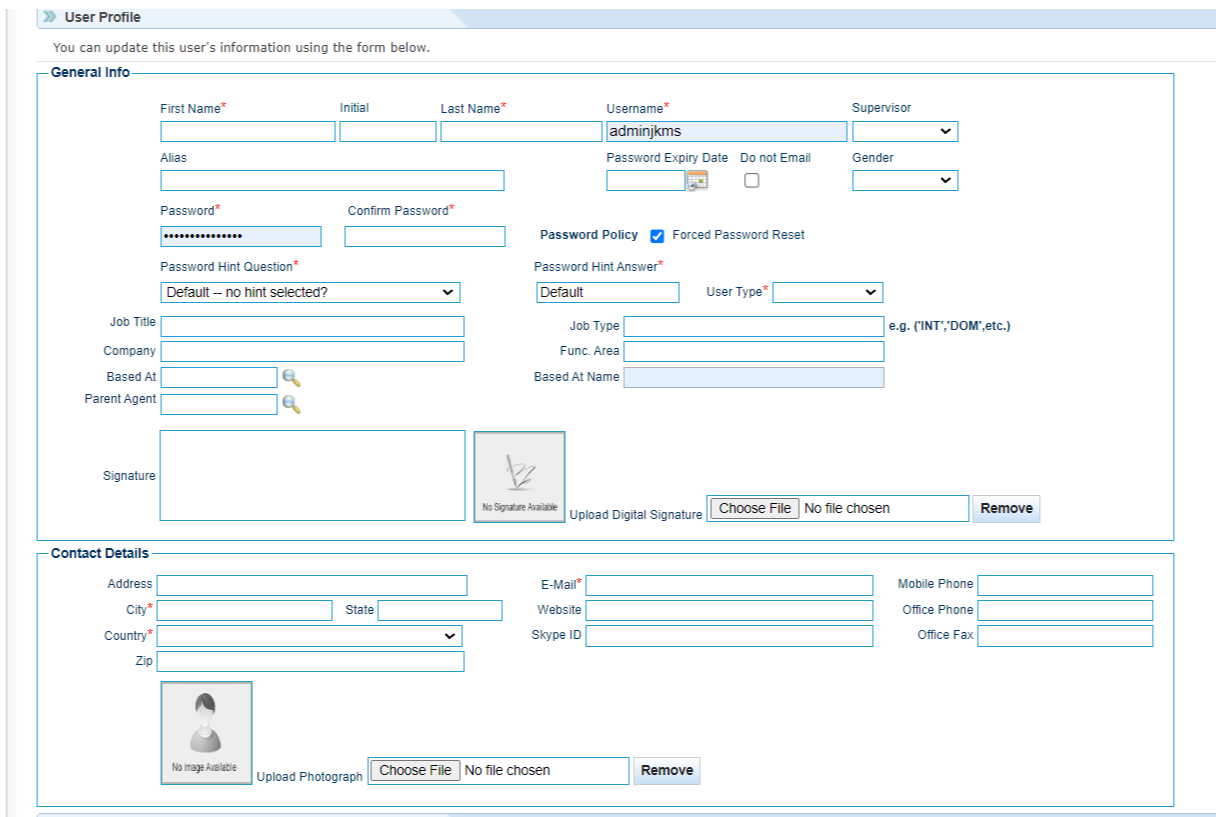Click the City input field
Viewport: 1216px width, 817px height.
245,610
